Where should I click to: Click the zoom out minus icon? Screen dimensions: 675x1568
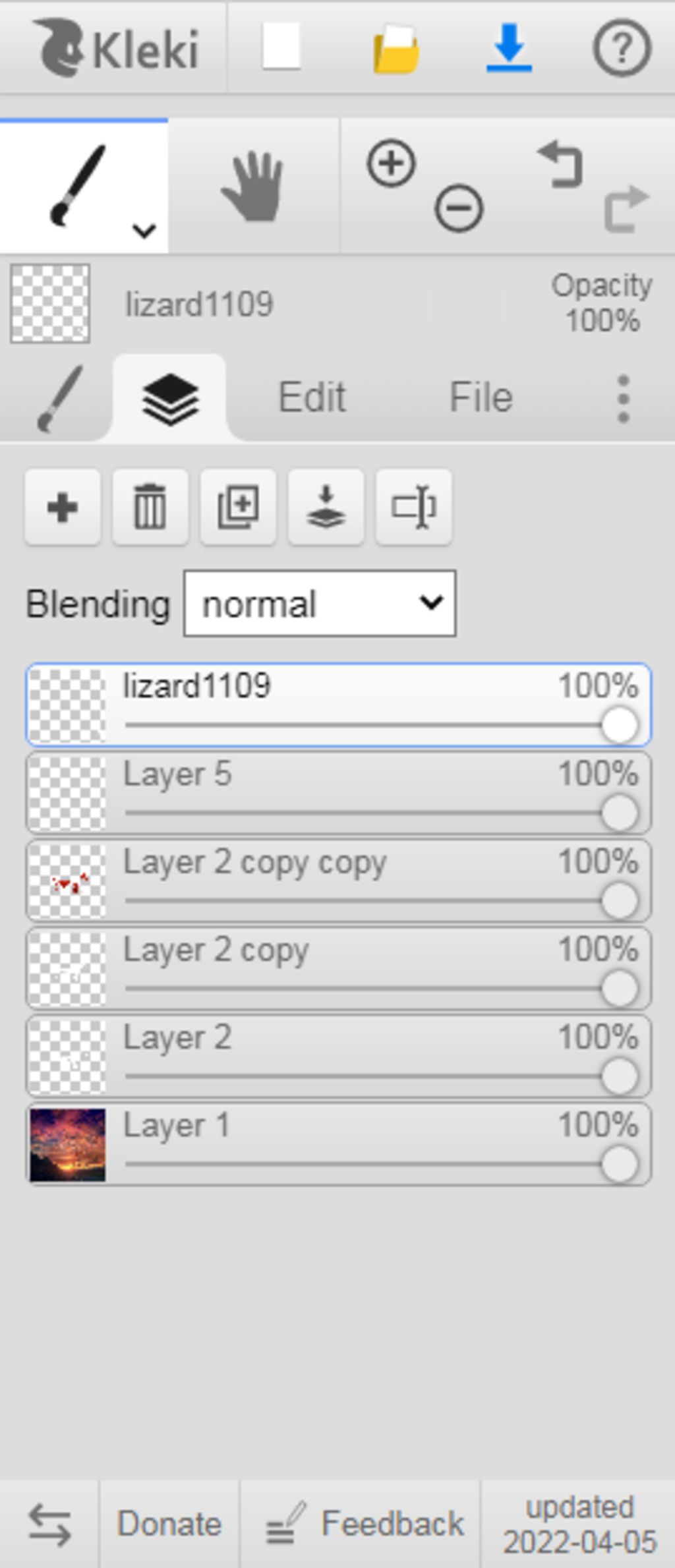(x=459, y=208)
